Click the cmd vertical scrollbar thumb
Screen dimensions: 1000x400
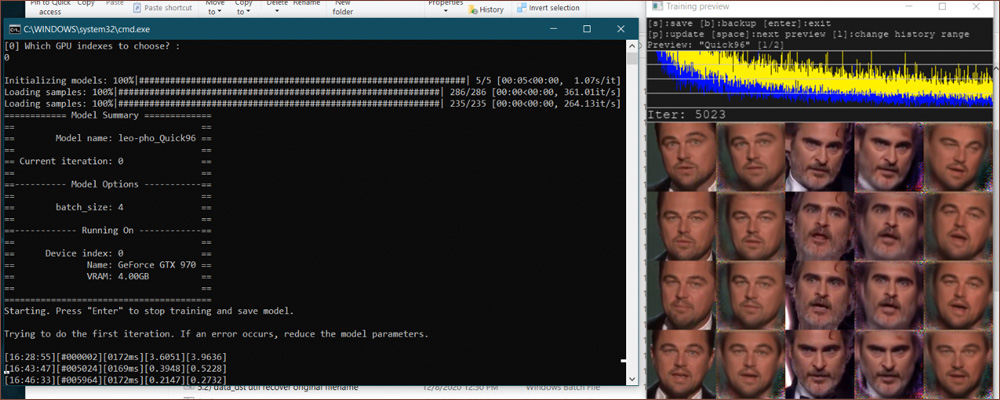point(632,59)
